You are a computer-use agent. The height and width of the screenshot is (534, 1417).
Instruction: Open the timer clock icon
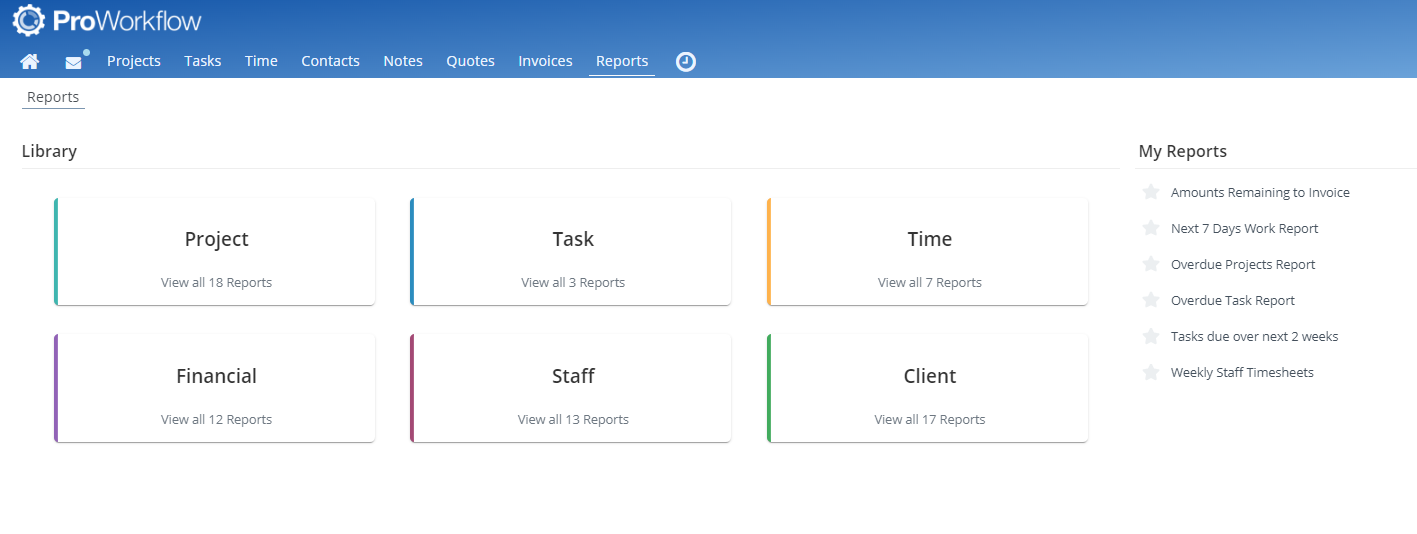click(x=686, y=62)
